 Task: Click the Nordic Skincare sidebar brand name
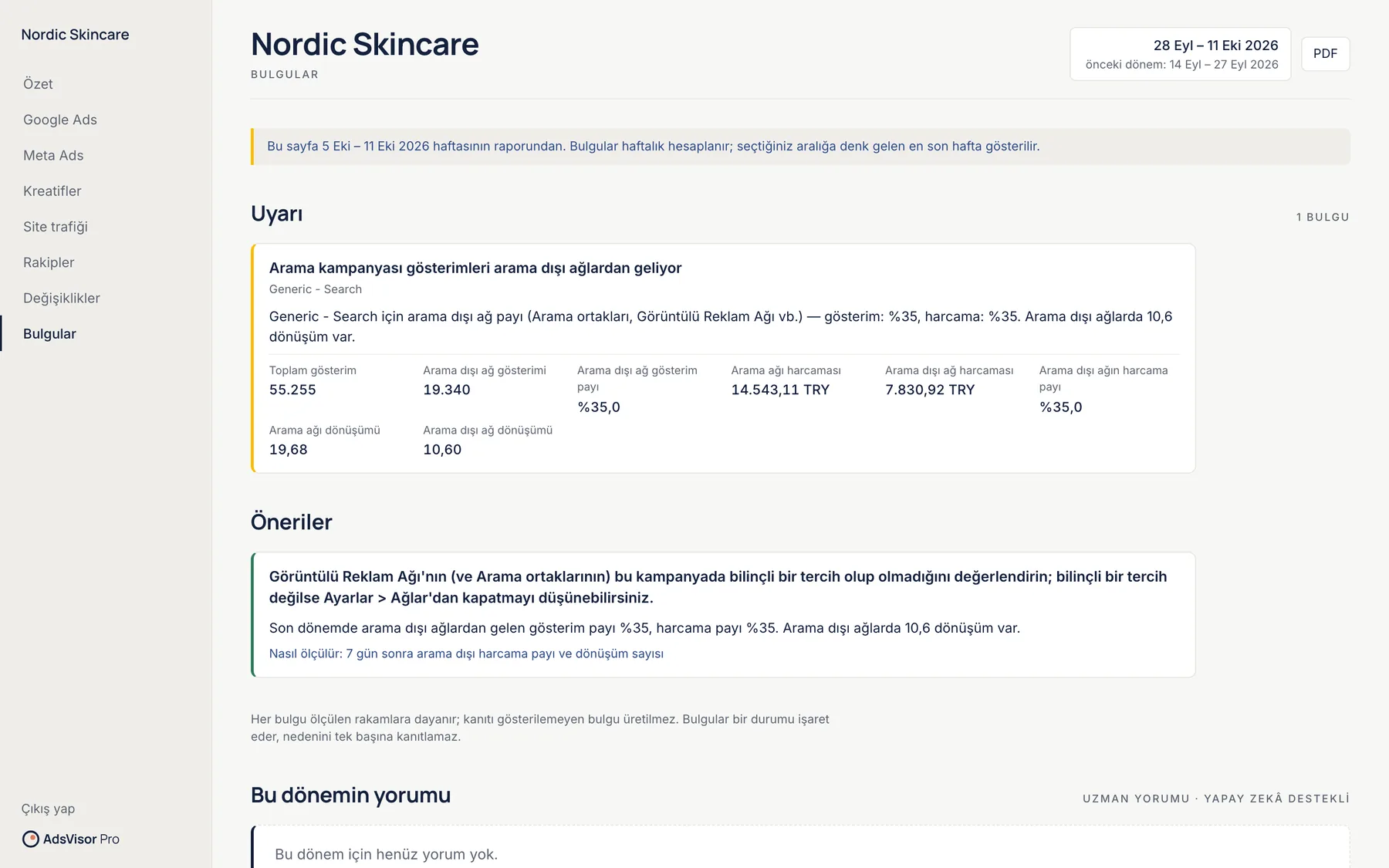pyautogui.click(x=75, y=35)
